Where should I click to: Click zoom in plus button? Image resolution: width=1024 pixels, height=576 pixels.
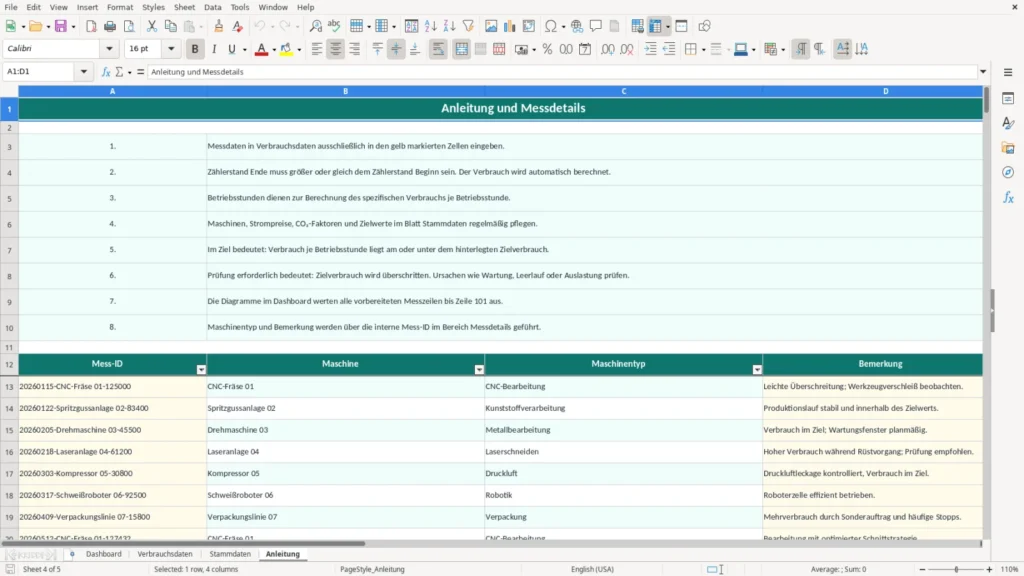point(989,569)
